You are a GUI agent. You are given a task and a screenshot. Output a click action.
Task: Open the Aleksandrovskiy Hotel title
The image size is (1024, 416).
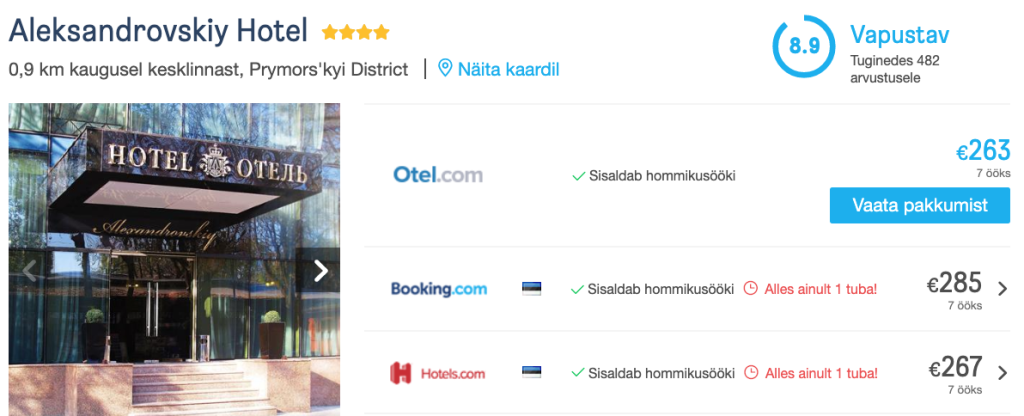[x=158, y=32]
